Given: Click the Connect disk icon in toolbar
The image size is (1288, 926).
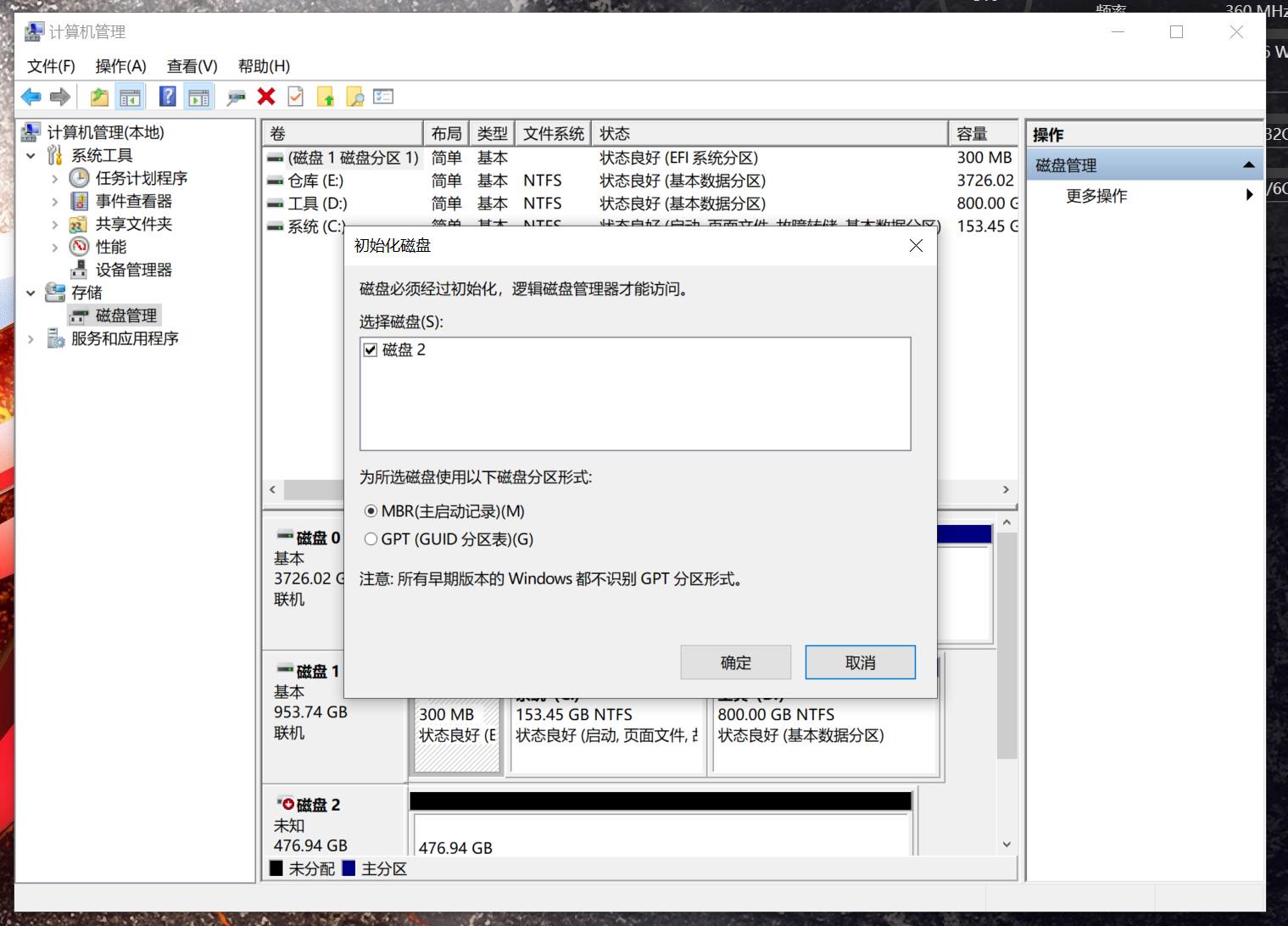Looking at the screenshot, I should coord(237,98).
